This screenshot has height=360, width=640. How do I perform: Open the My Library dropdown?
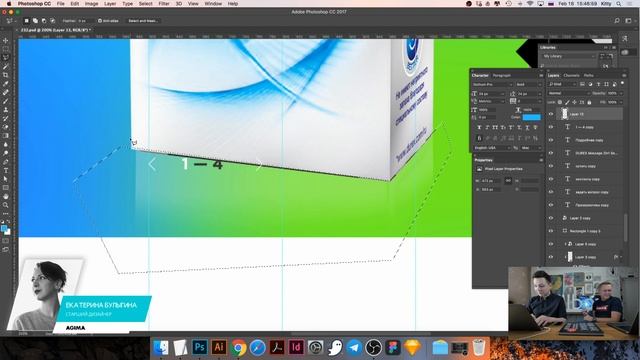568,56
